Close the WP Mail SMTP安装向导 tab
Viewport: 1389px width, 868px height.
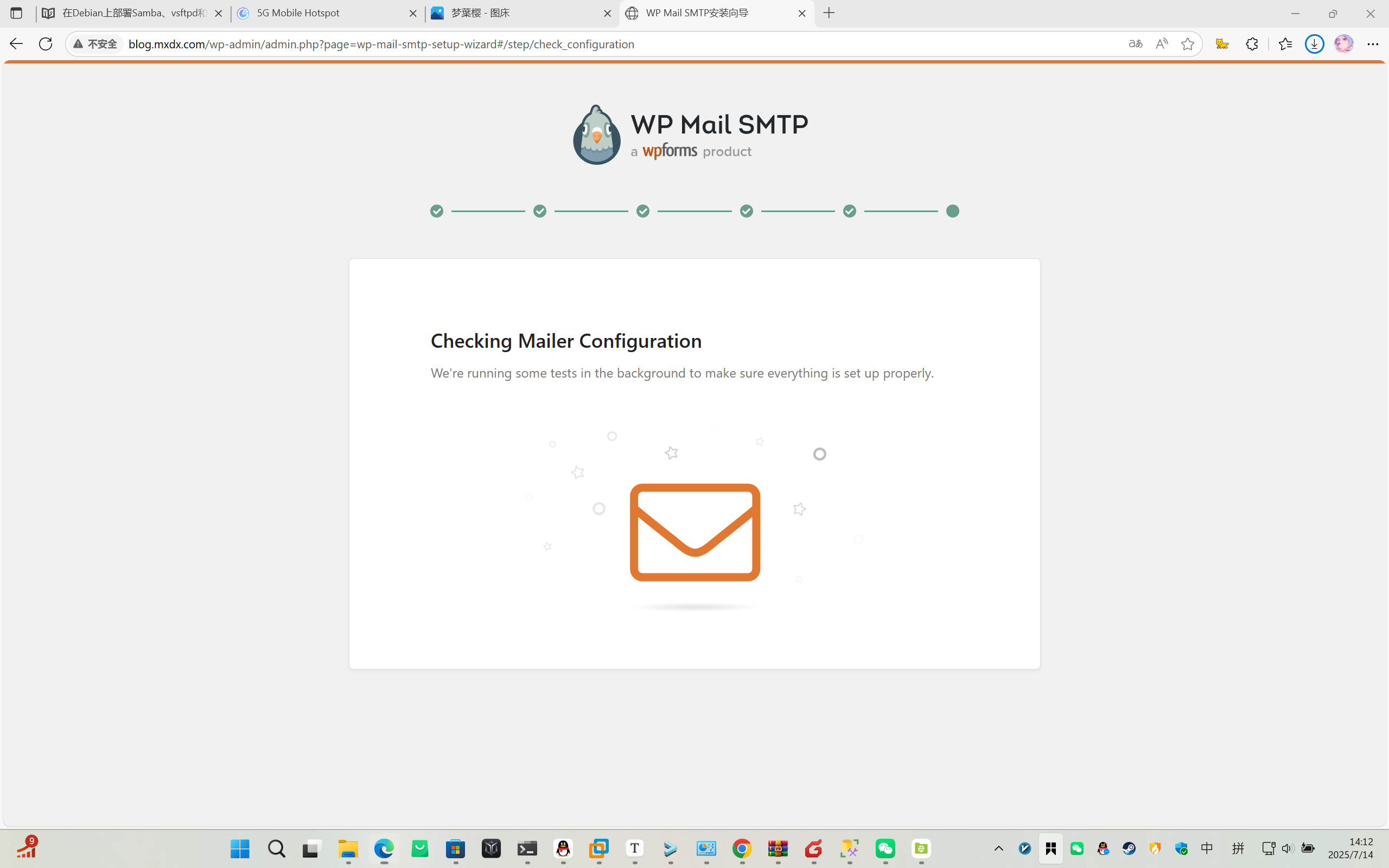[802, 13]
